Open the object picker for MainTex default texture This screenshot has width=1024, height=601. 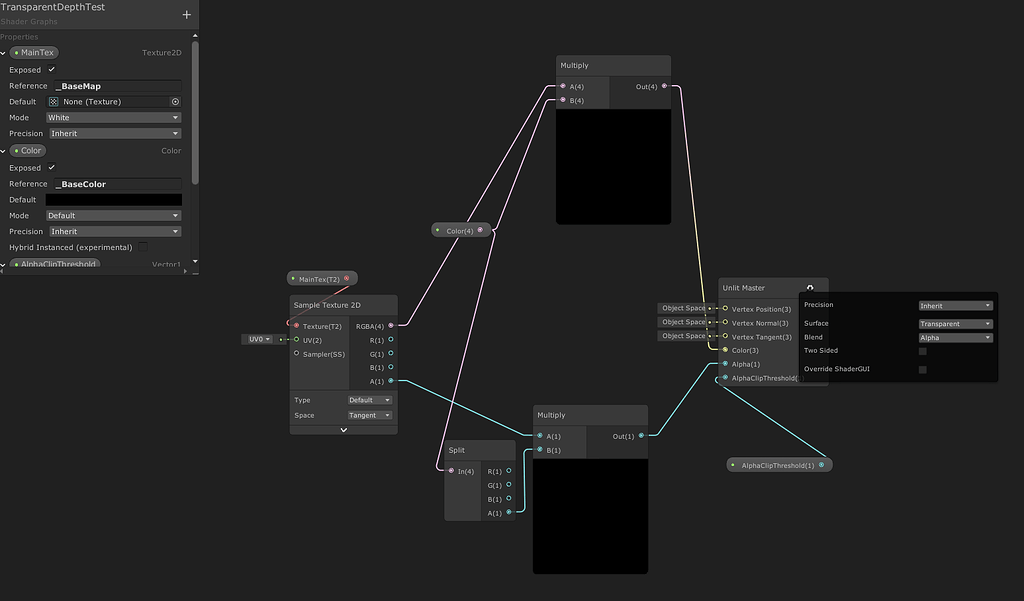[174, 101]
